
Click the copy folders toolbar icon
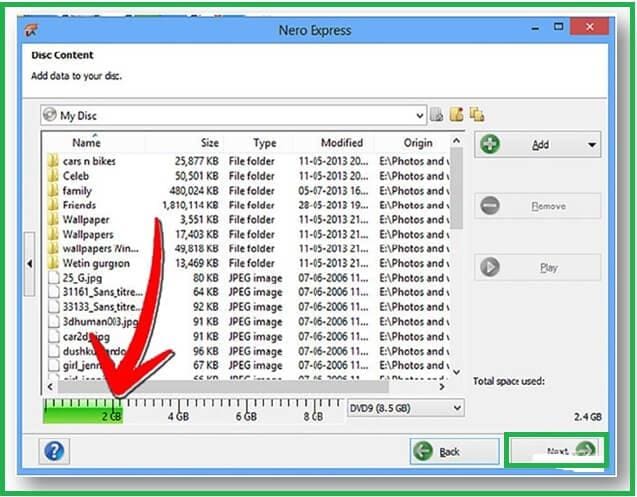coord(477,115)
